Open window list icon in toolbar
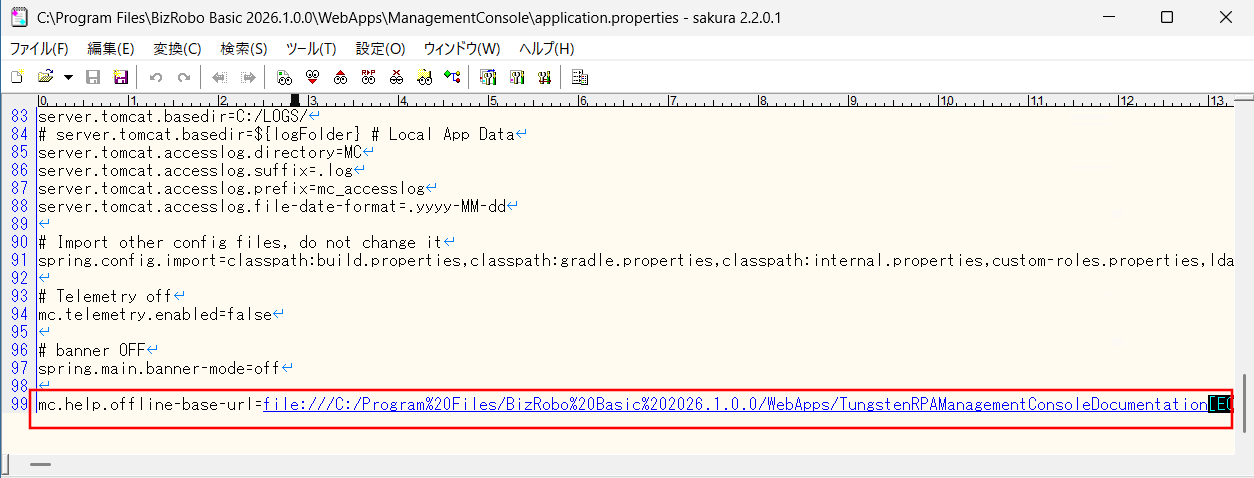Screen dimensions: 1254x478 pyautogui.click(x=580, y=77)
